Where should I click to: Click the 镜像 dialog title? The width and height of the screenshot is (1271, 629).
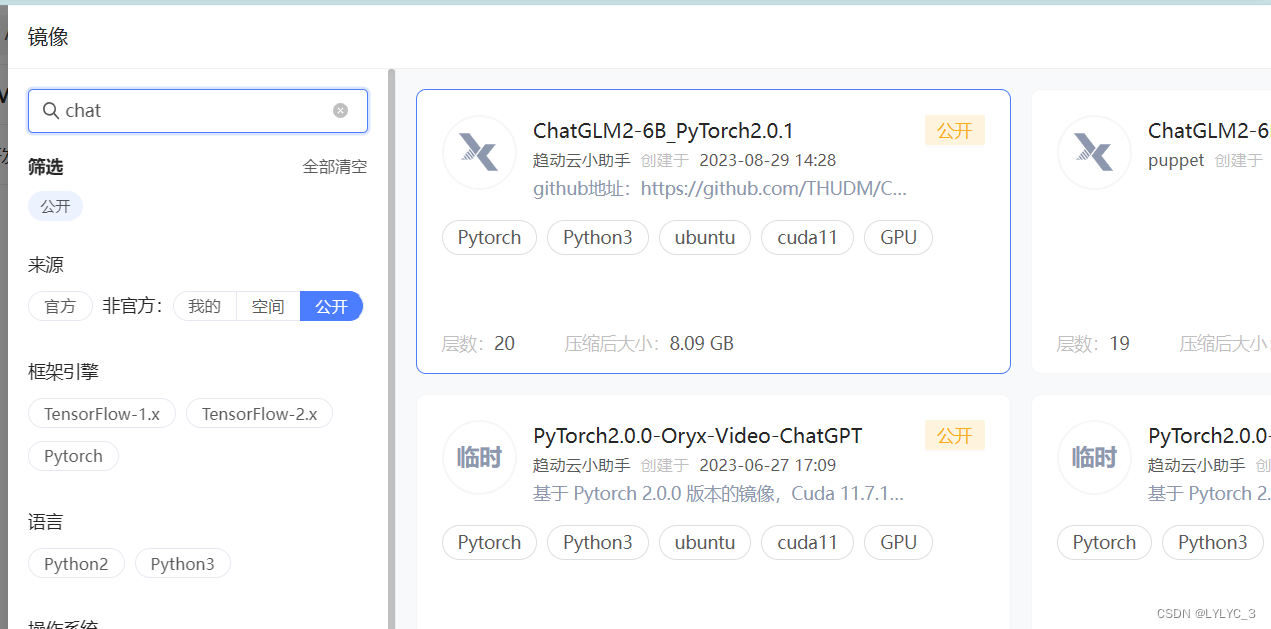coord(48,38)
